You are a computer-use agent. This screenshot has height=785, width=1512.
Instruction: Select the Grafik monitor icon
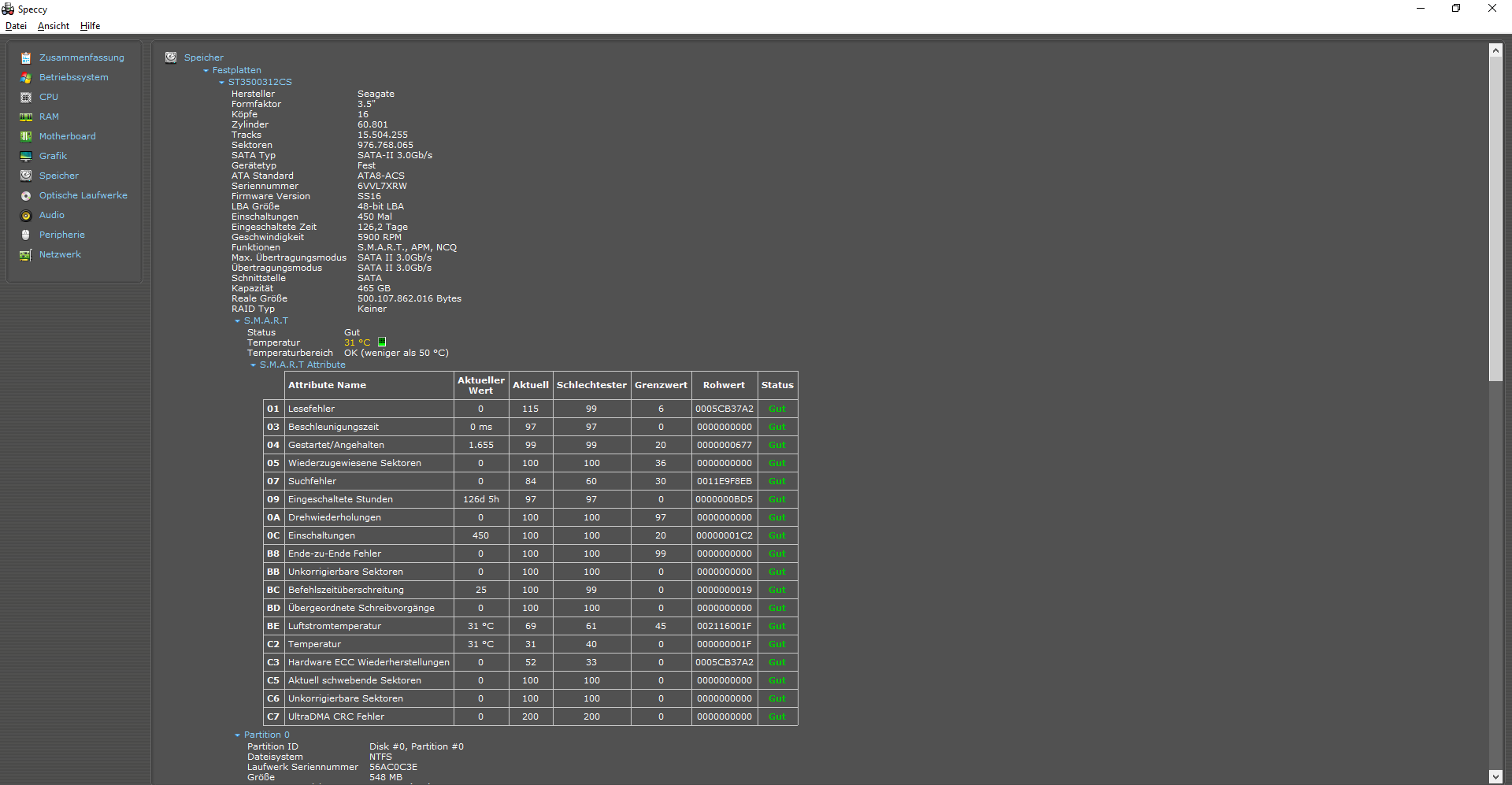(x=26, y=157)
